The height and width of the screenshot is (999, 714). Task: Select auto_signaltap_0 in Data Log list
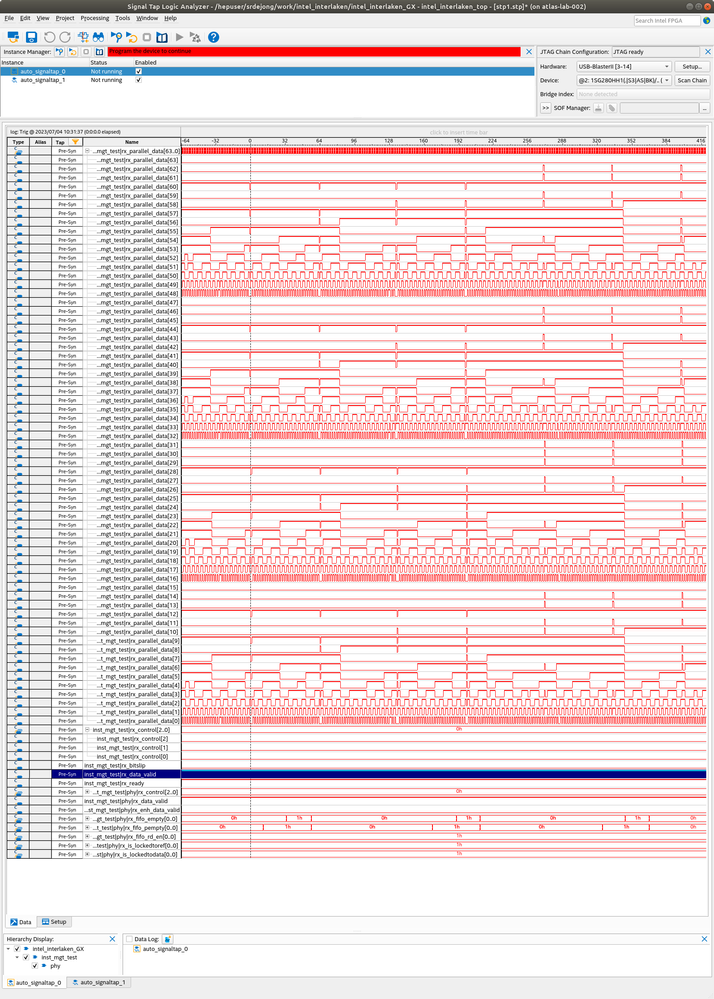tap(165, 949)
